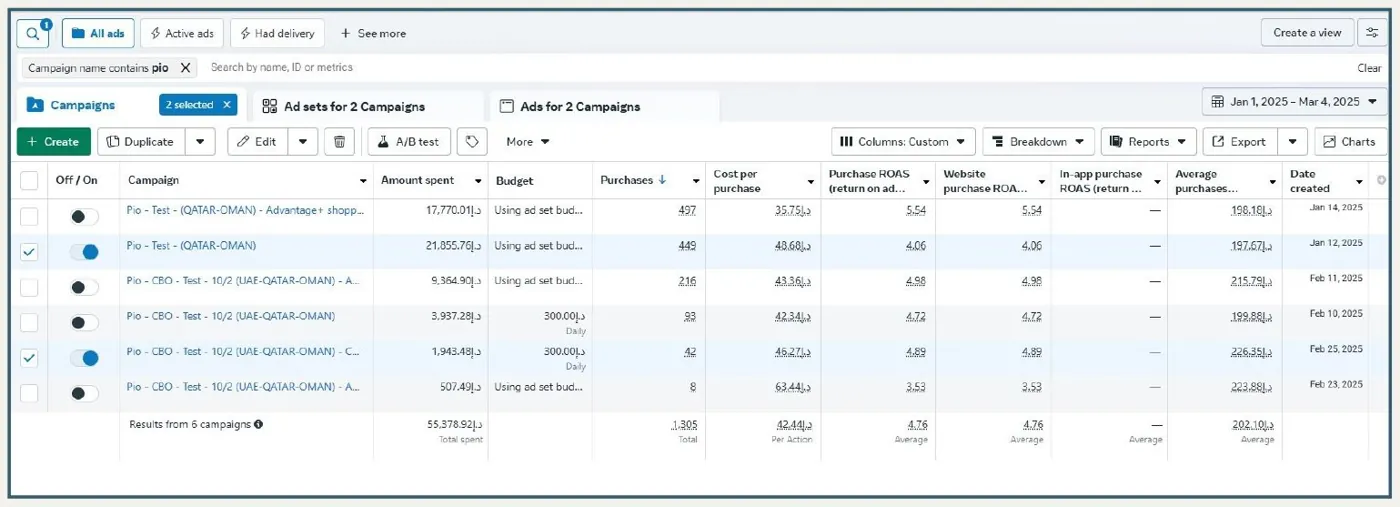
Task: Click the Budget column header
Action: [514, 181]
